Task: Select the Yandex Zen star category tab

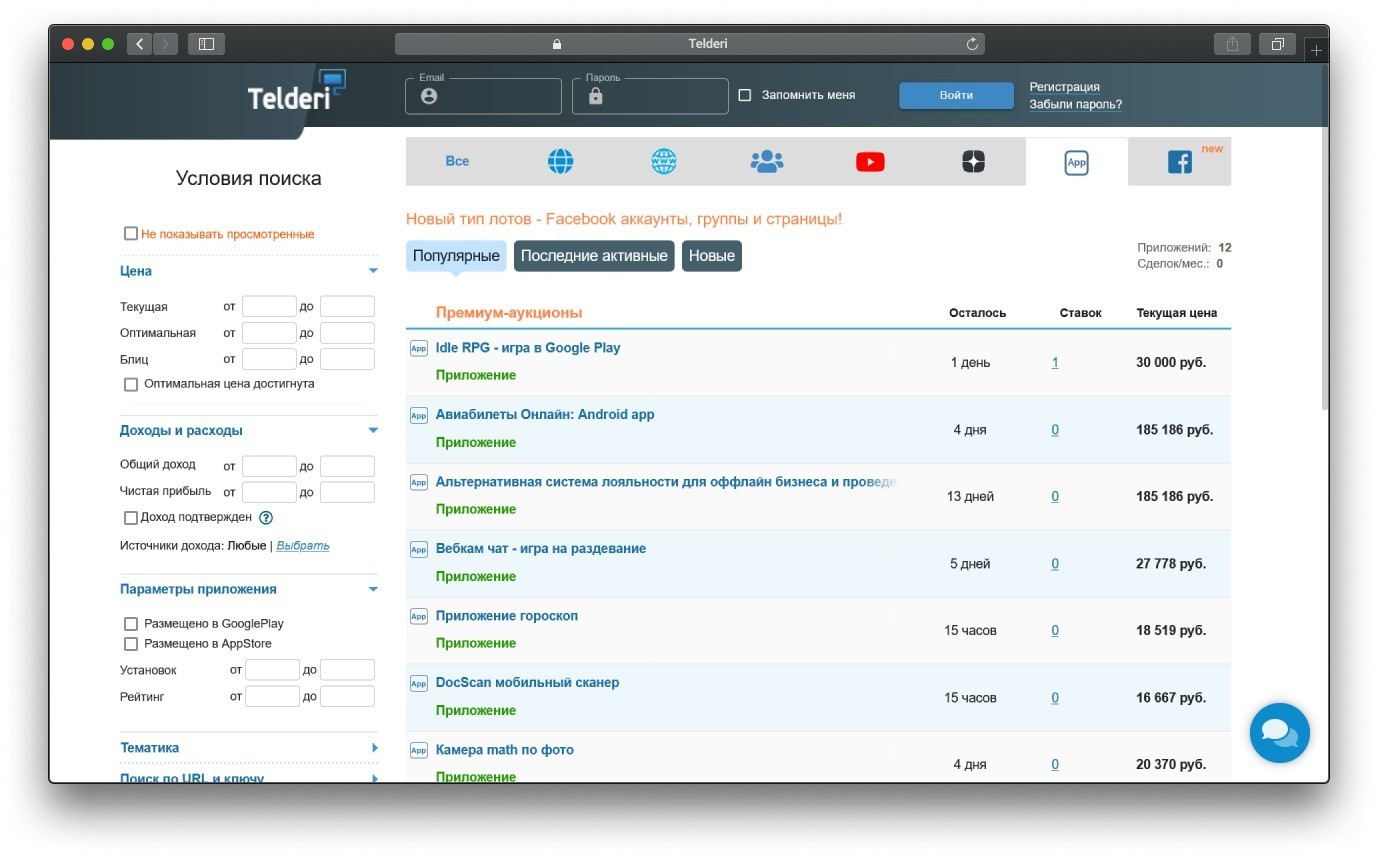Action: pos(974,161)
